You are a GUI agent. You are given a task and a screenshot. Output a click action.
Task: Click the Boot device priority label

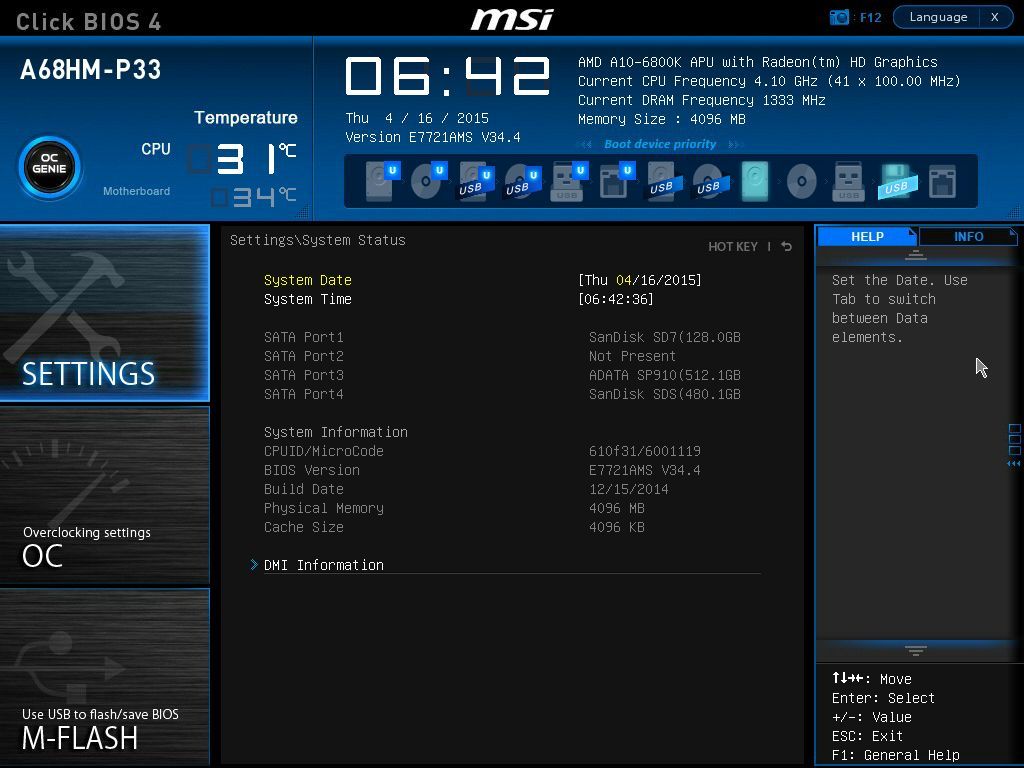660,144
